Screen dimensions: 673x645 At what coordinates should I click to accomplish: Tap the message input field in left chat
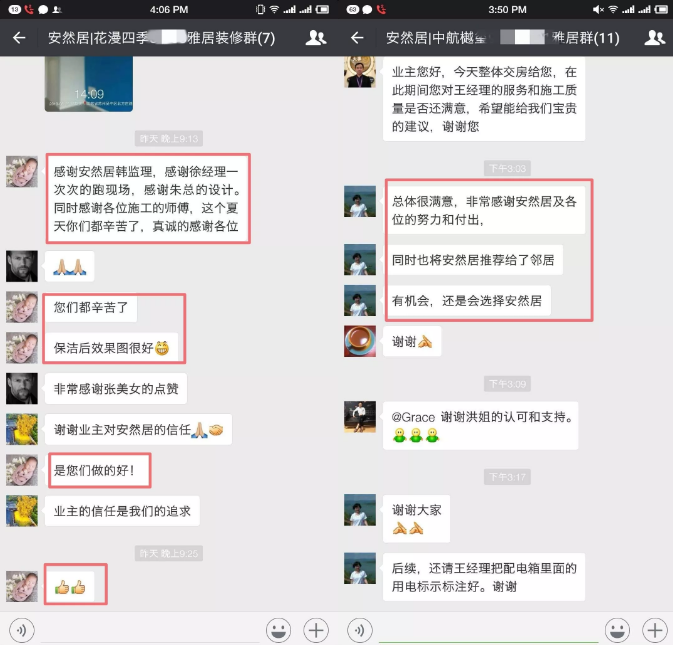pos(150,630)
